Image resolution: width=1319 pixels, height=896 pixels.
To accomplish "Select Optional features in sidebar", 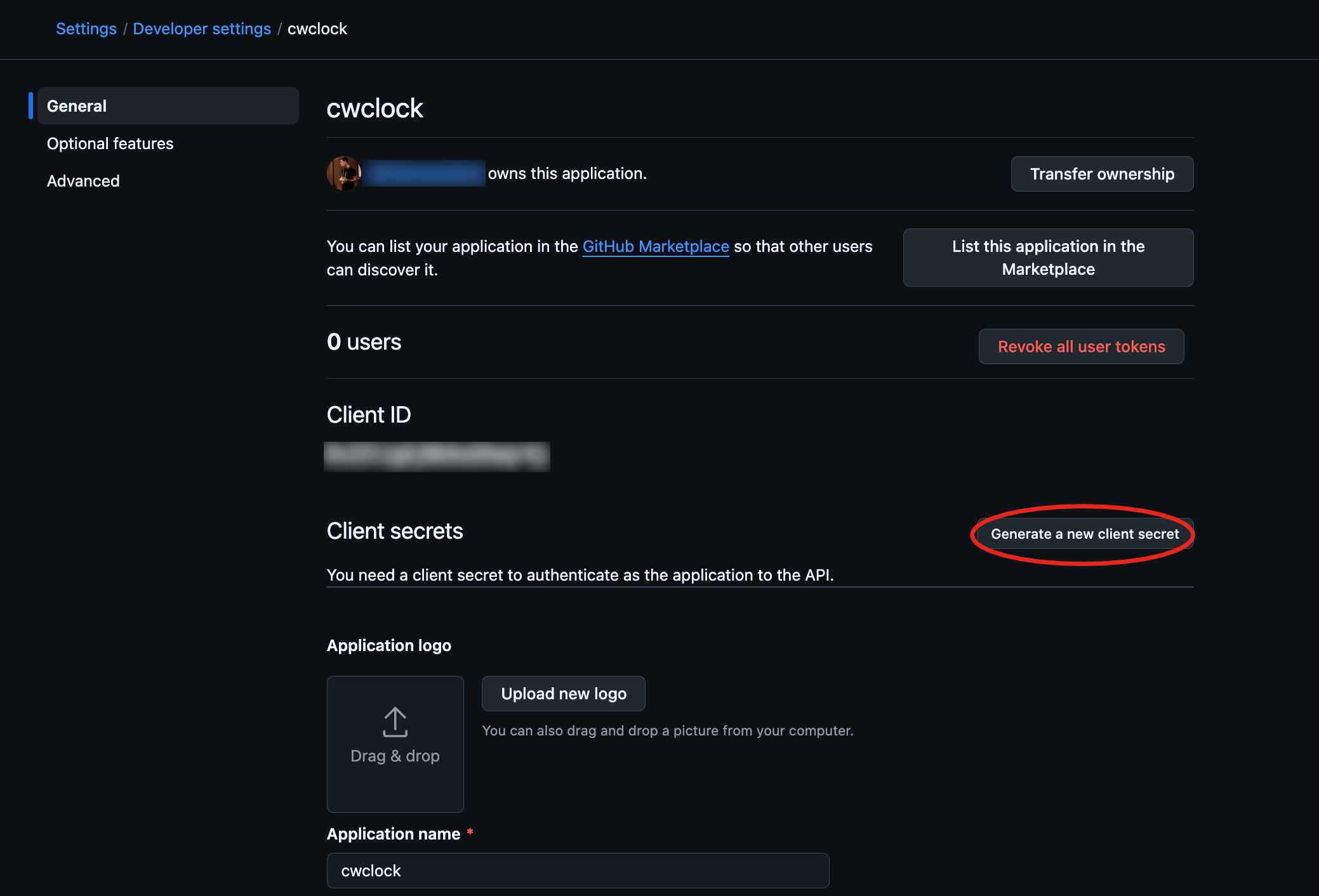I will (110, 143).
